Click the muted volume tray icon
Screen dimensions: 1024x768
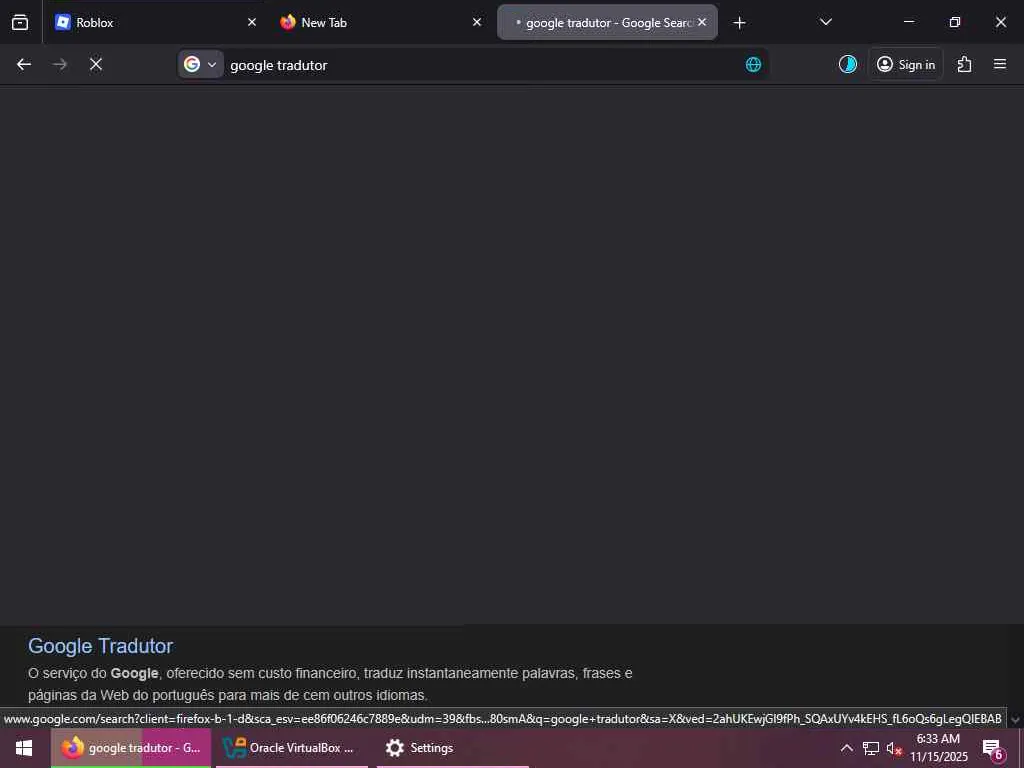(x=894, y=748)
